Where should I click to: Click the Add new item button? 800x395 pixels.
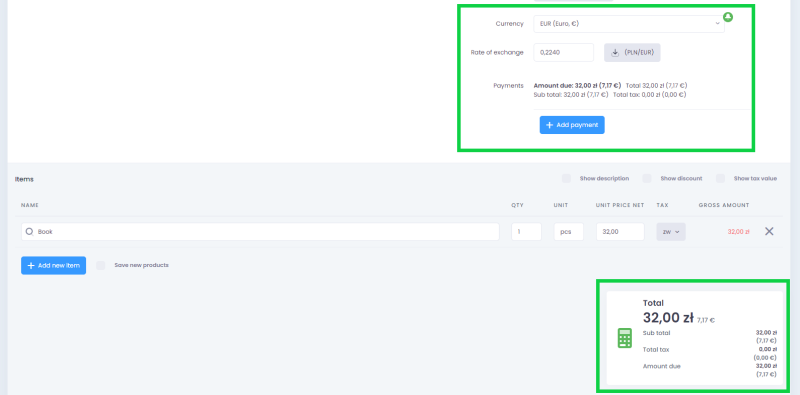pyautogui.click(x=54, y=265)
